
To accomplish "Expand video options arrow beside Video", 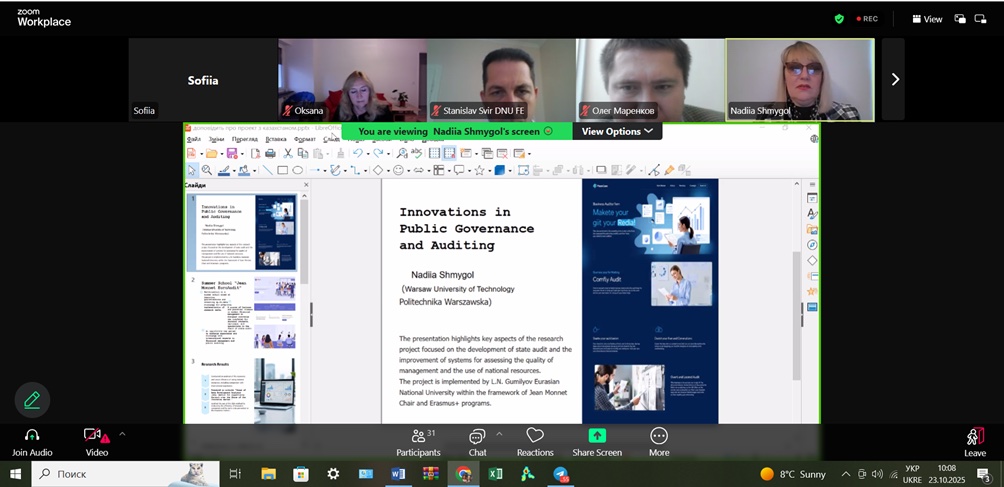I will point(122,434).
